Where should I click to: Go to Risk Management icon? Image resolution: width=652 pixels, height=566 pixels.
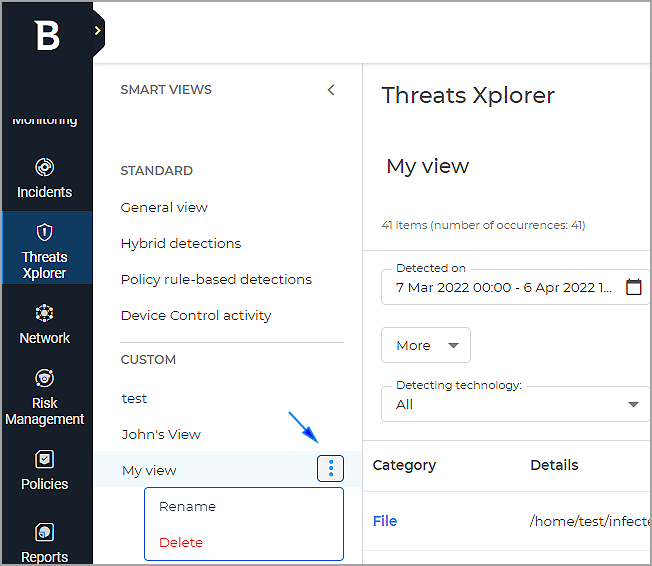pyautogui.click(x=45, y=378)
